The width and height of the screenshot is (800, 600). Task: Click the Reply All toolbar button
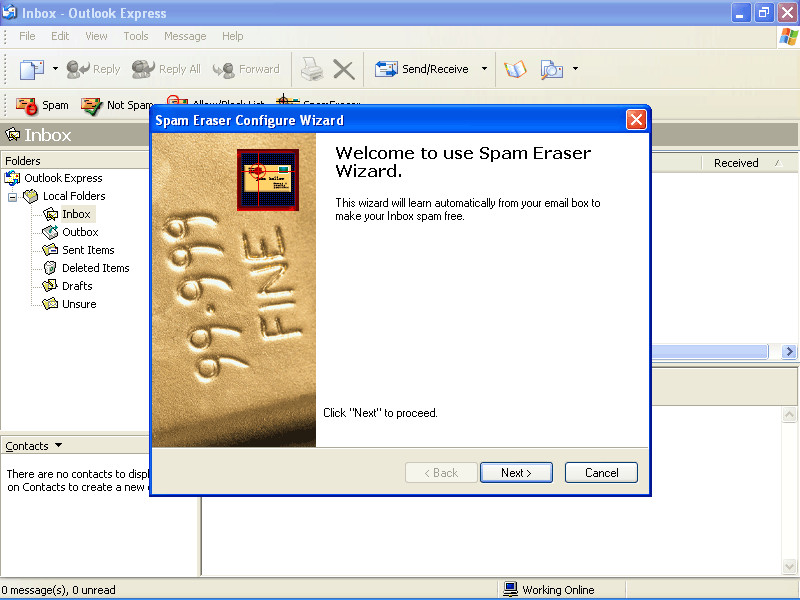[166, 69]
